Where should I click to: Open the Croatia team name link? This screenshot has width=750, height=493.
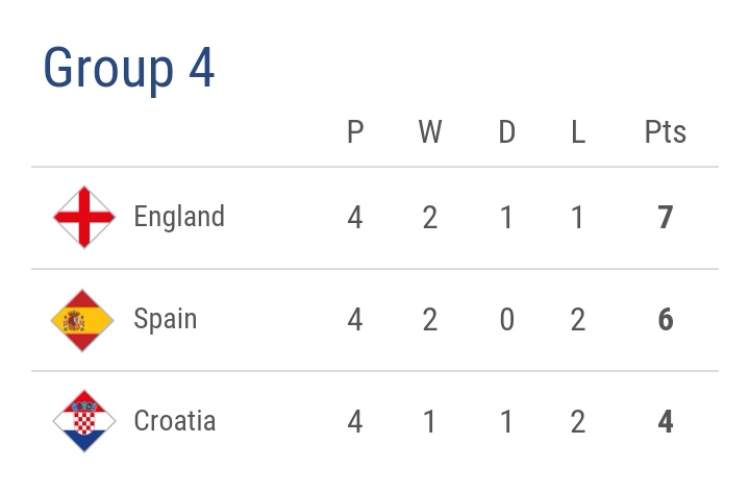(175, 421)
